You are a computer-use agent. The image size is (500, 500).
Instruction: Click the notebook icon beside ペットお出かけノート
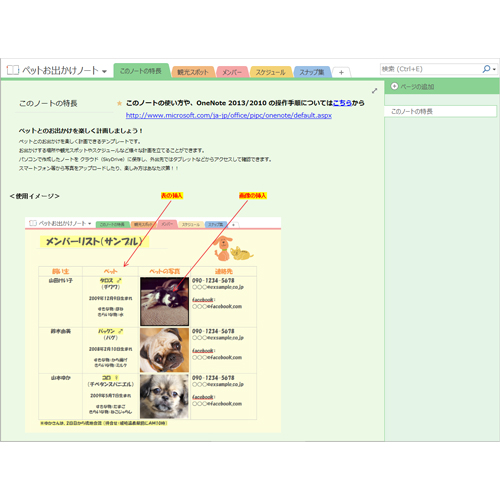(13, 70)
